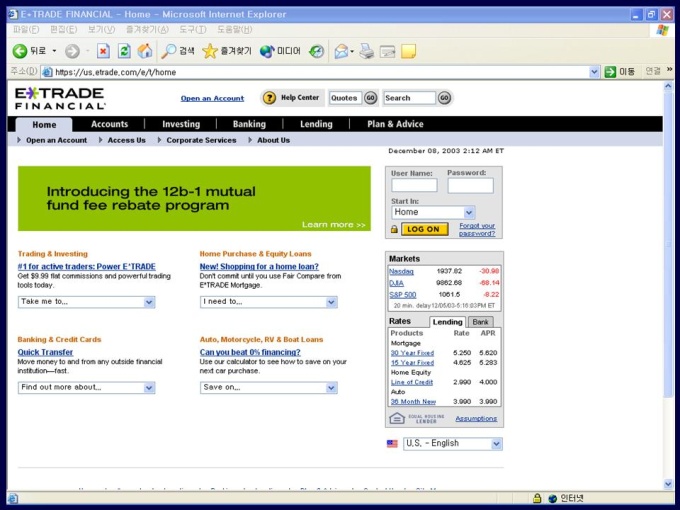Click Corporate Services in sub-navigation
This screenshot has height=510, width=680.
click(x=201, y=140)
